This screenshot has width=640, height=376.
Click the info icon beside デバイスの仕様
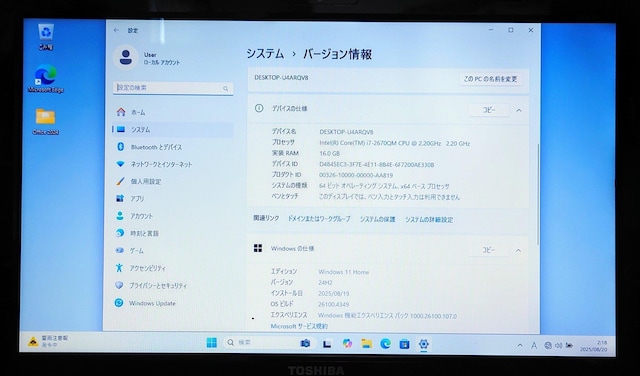coord(259,108)
